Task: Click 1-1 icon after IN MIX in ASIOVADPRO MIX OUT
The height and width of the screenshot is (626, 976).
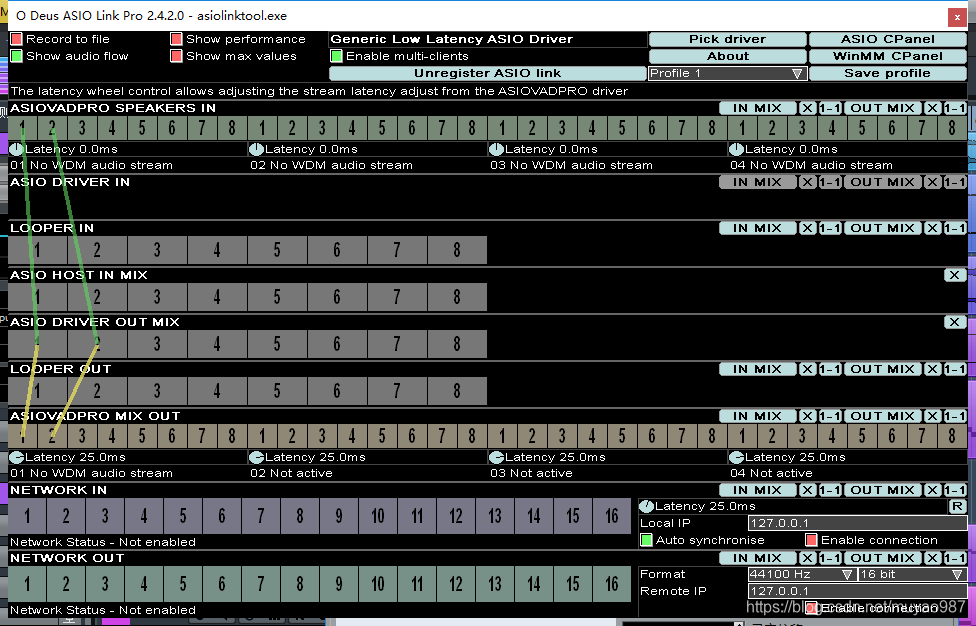Action: [x=830, y=416]
